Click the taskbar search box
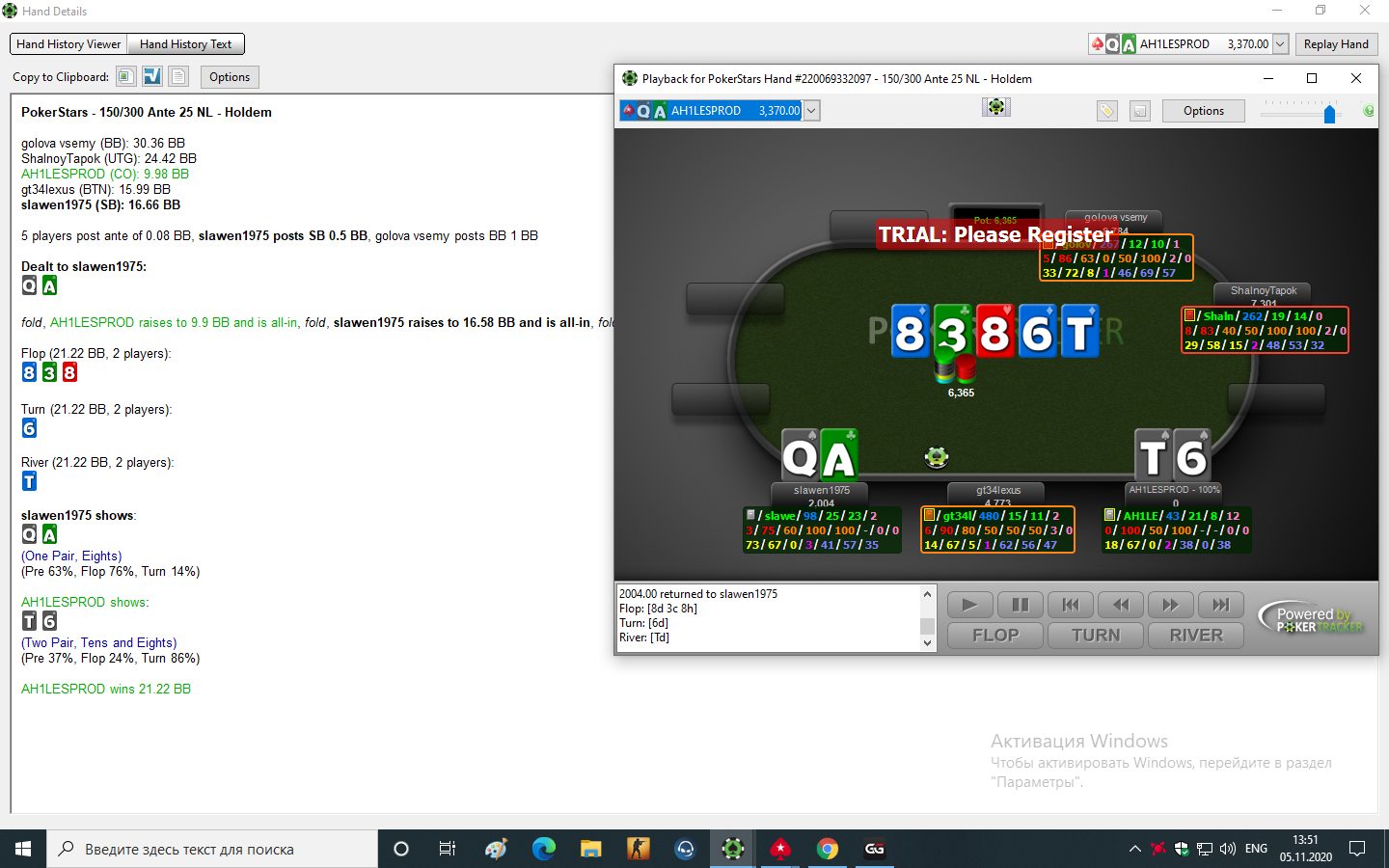 [x=212, y=849]
